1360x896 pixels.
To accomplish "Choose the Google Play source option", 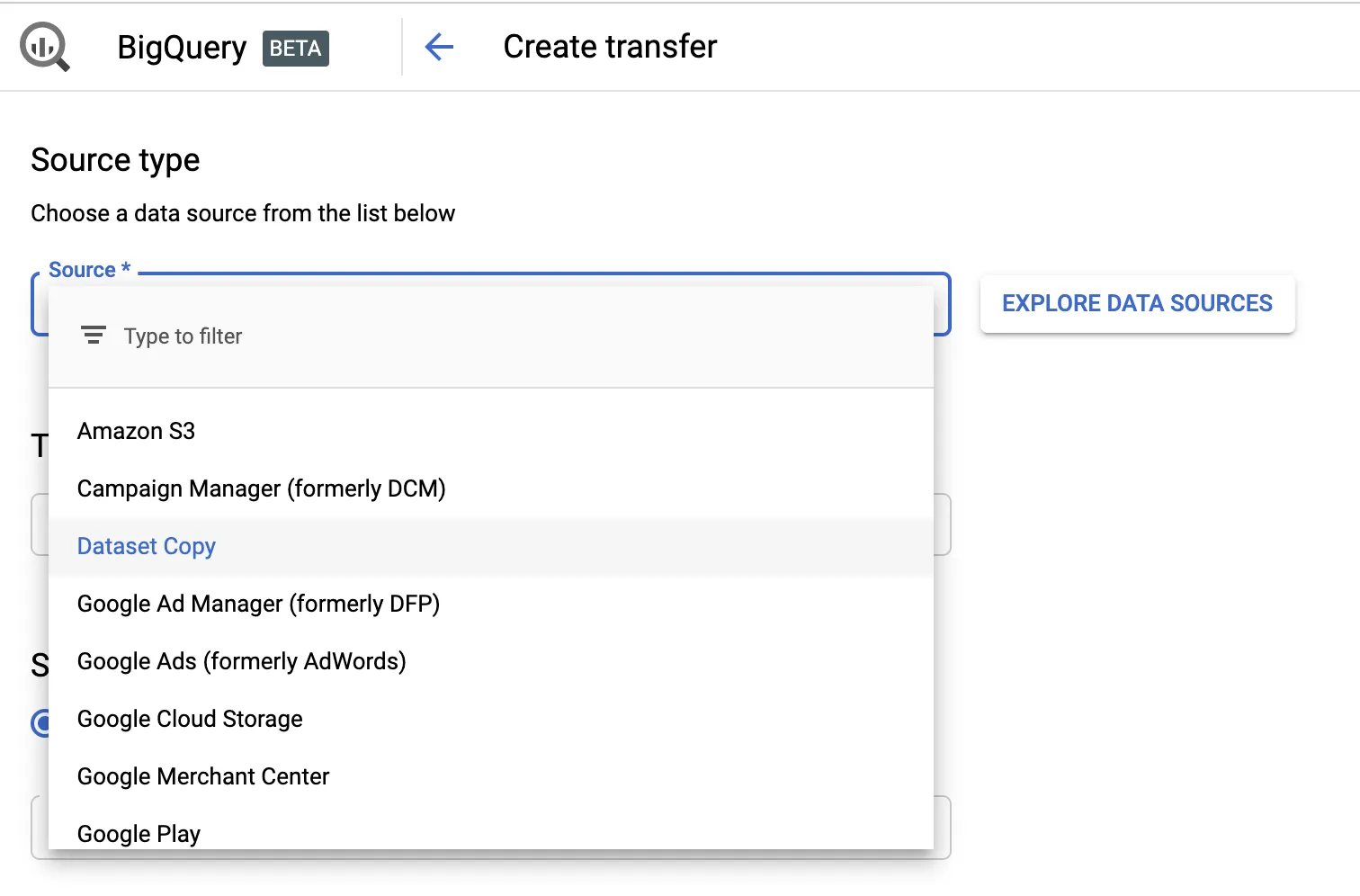I will coord(139,833).
